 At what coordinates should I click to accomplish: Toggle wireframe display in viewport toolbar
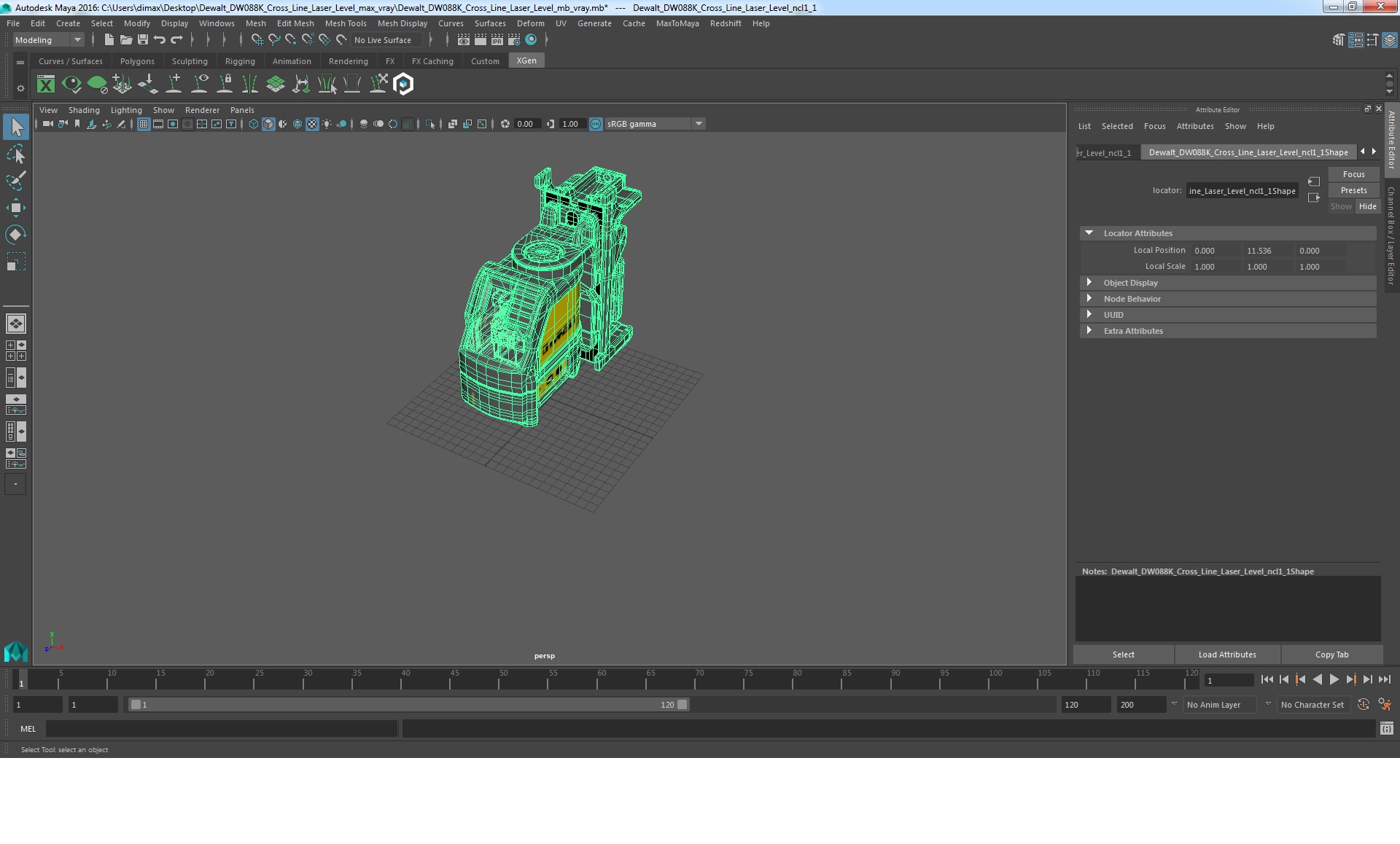tap(254, 124)
